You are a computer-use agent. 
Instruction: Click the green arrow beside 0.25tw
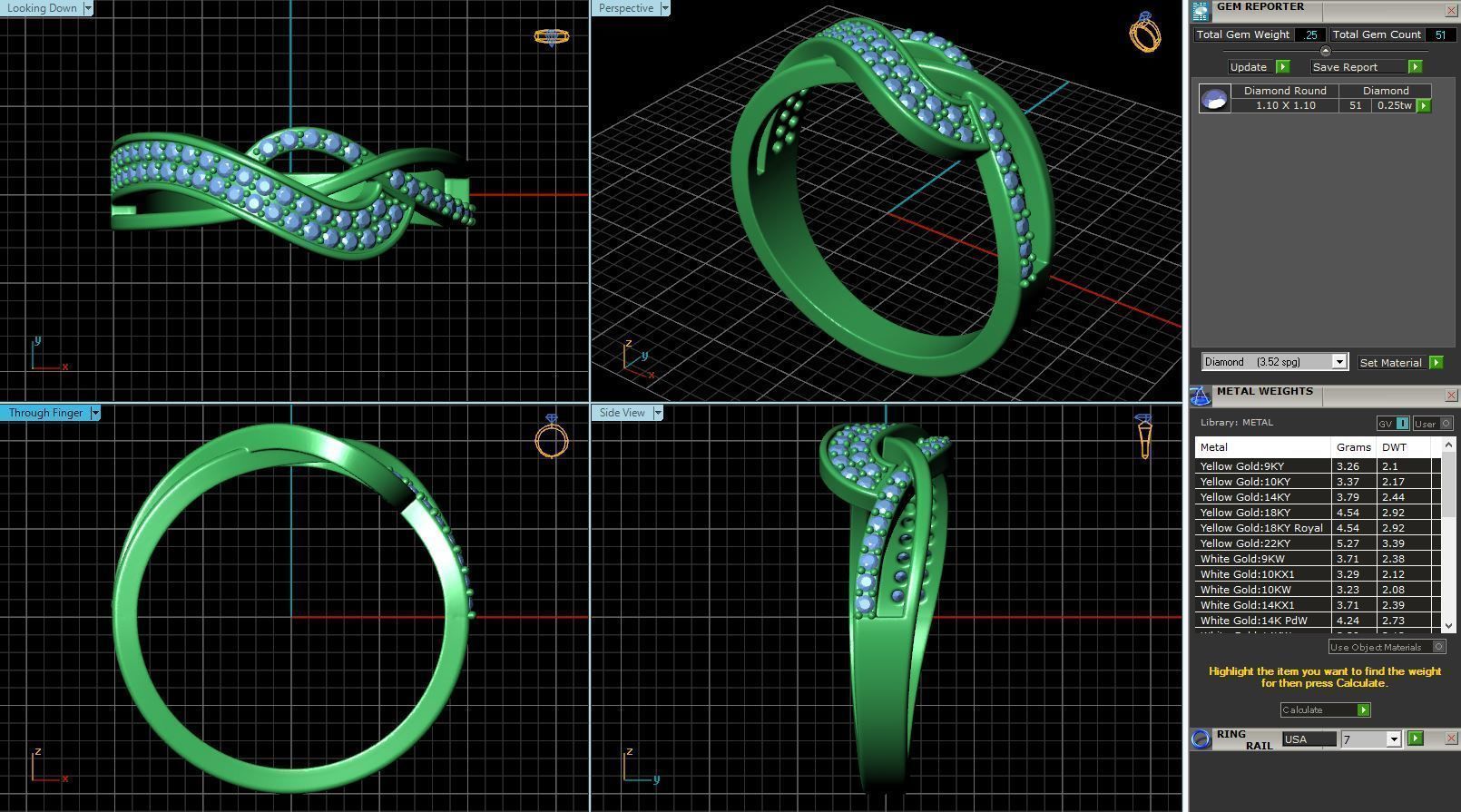1424,105
